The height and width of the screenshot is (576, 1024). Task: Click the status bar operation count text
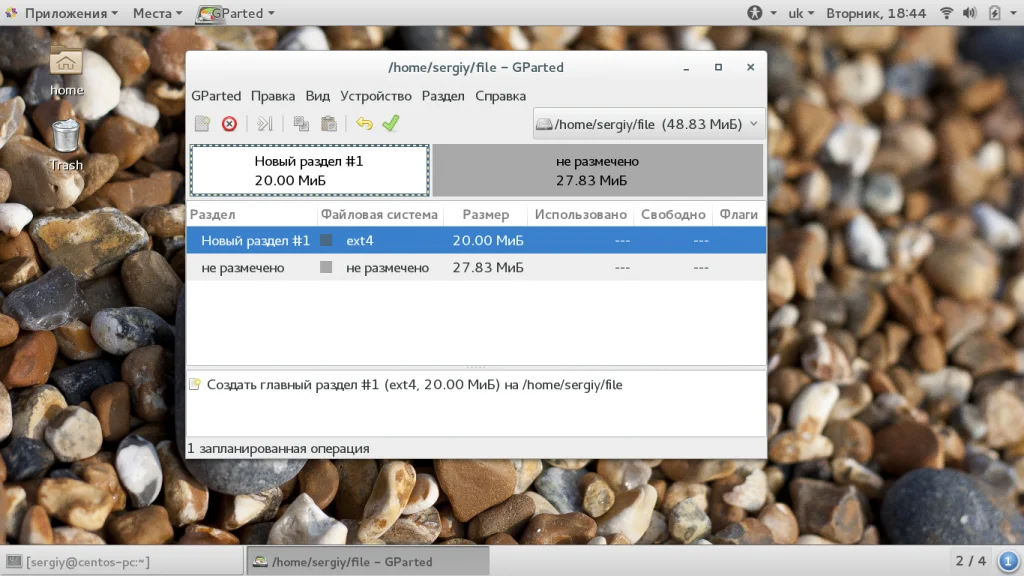coord(278,449)
